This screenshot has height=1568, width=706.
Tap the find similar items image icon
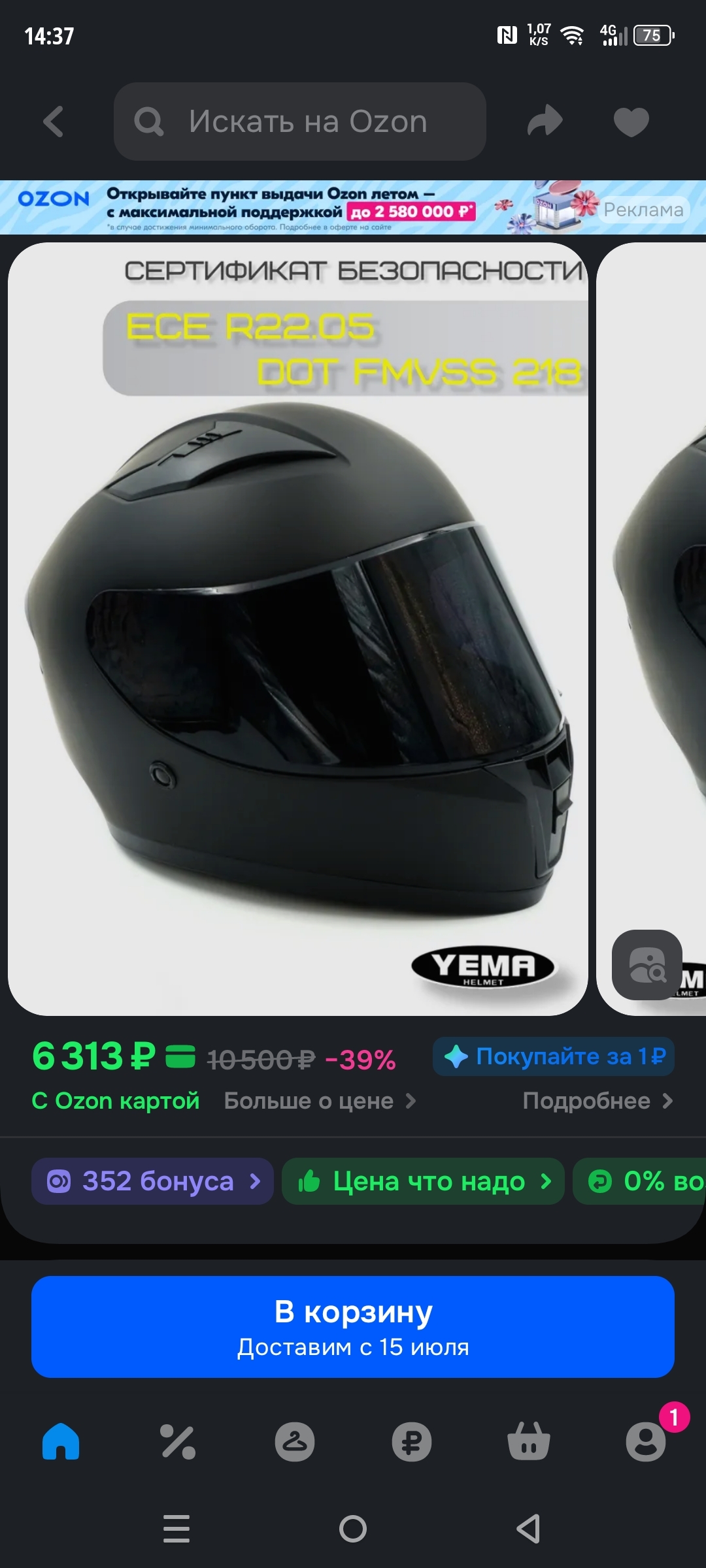(647, 965)
